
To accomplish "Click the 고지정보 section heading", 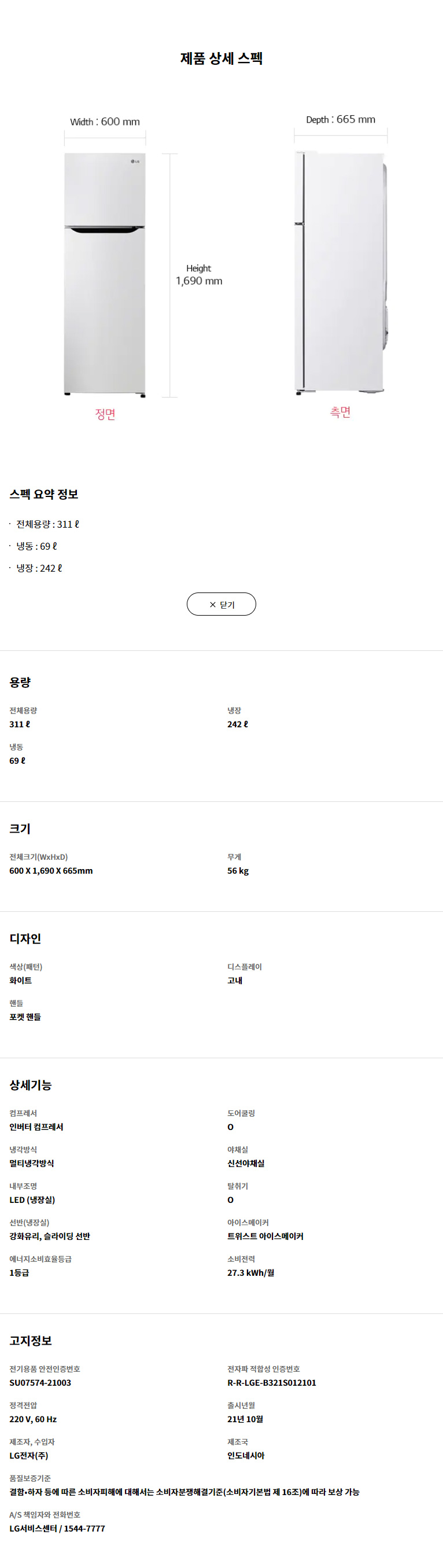I will pyautogui.click(x=31, y=1341).
